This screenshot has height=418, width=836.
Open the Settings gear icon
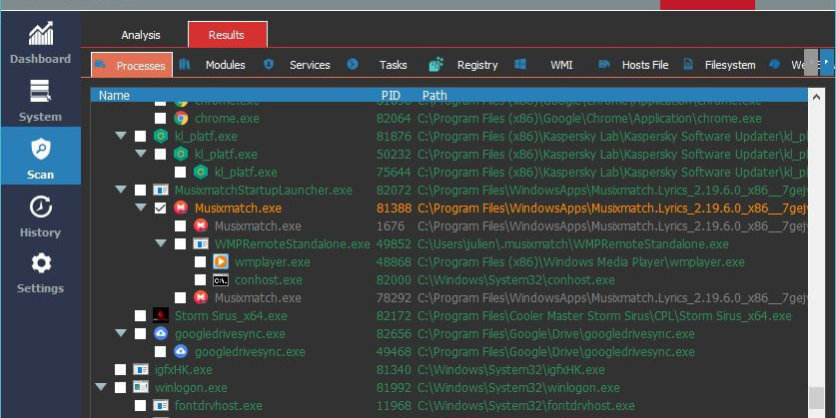click(40, 265)
